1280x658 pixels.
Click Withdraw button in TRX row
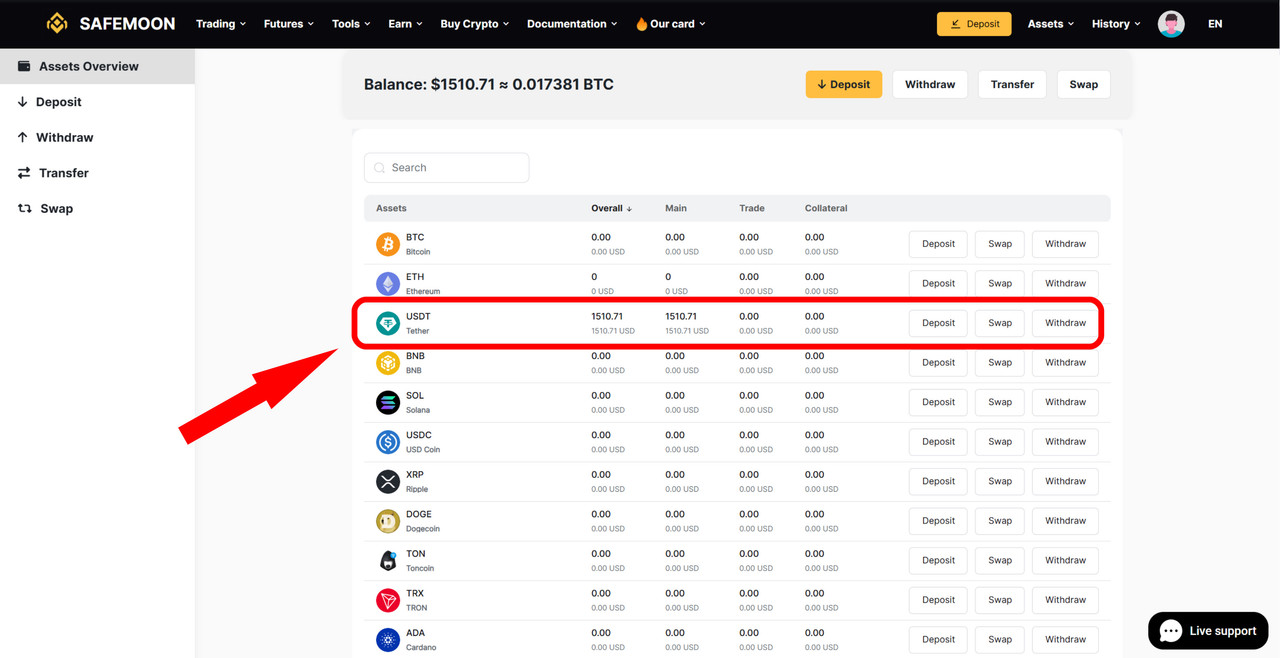1065,600
